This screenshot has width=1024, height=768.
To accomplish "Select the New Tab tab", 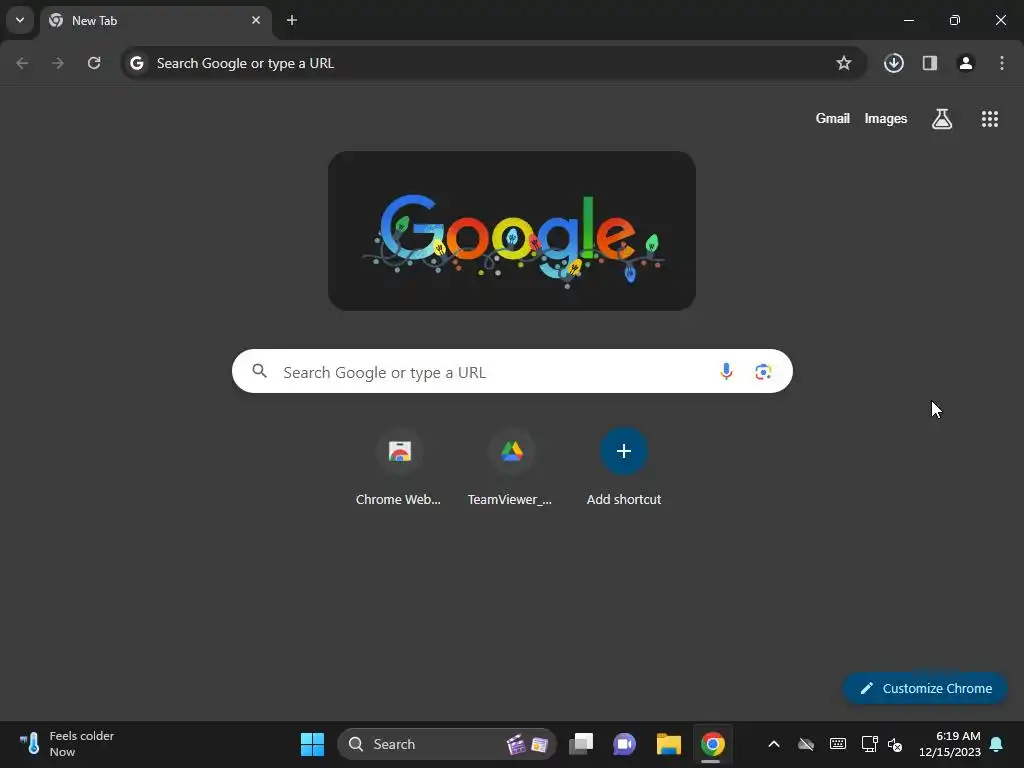I will pyautogui.click(x=155, y=20).
